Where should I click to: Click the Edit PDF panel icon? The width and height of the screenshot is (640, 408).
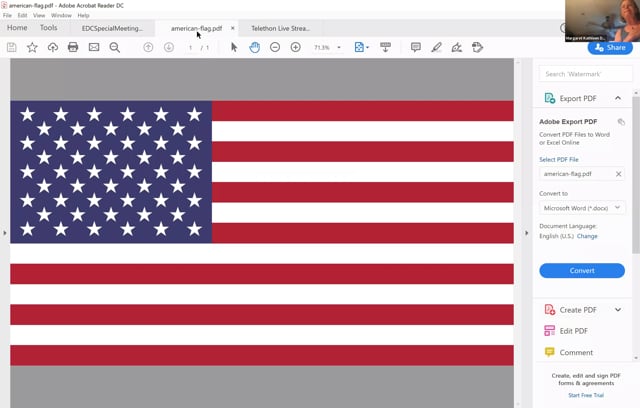(x=550, y=330)
